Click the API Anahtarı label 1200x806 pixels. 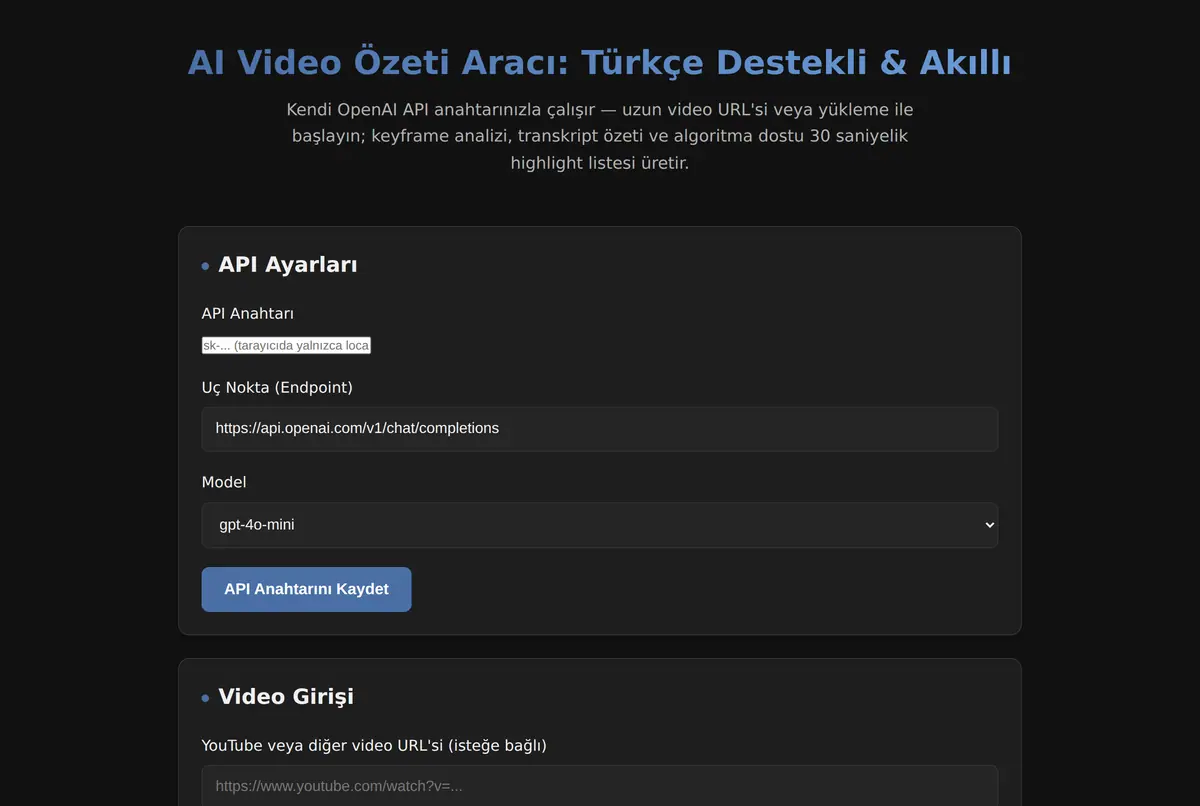[248, 314]
